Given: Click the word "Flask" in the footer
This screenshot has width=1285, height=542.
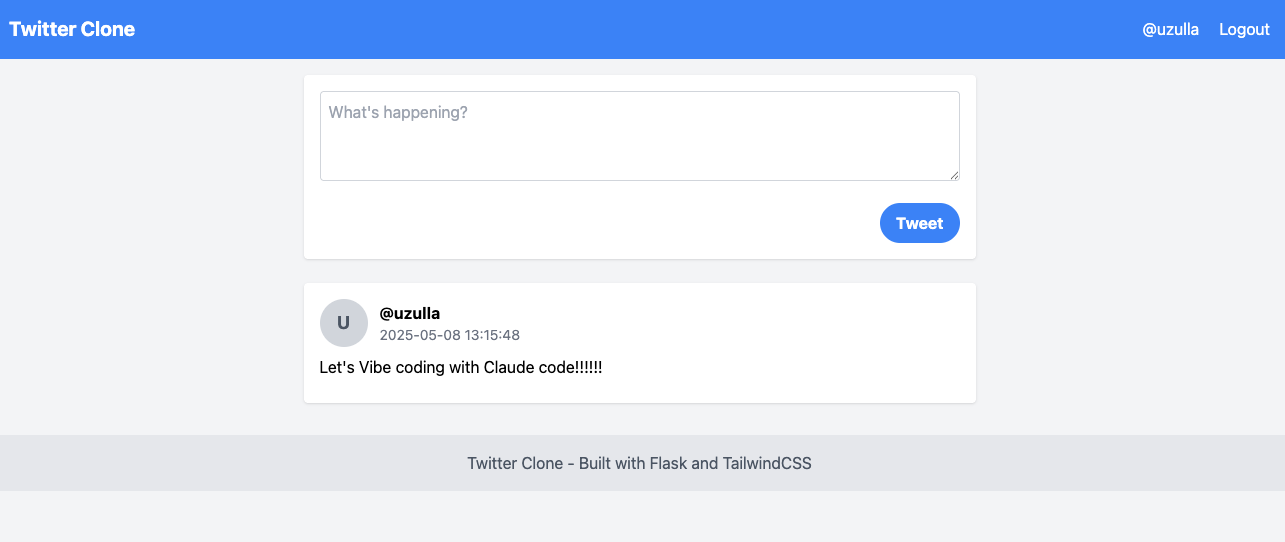Looking at the screenshot, I should (x=668, y=463).
